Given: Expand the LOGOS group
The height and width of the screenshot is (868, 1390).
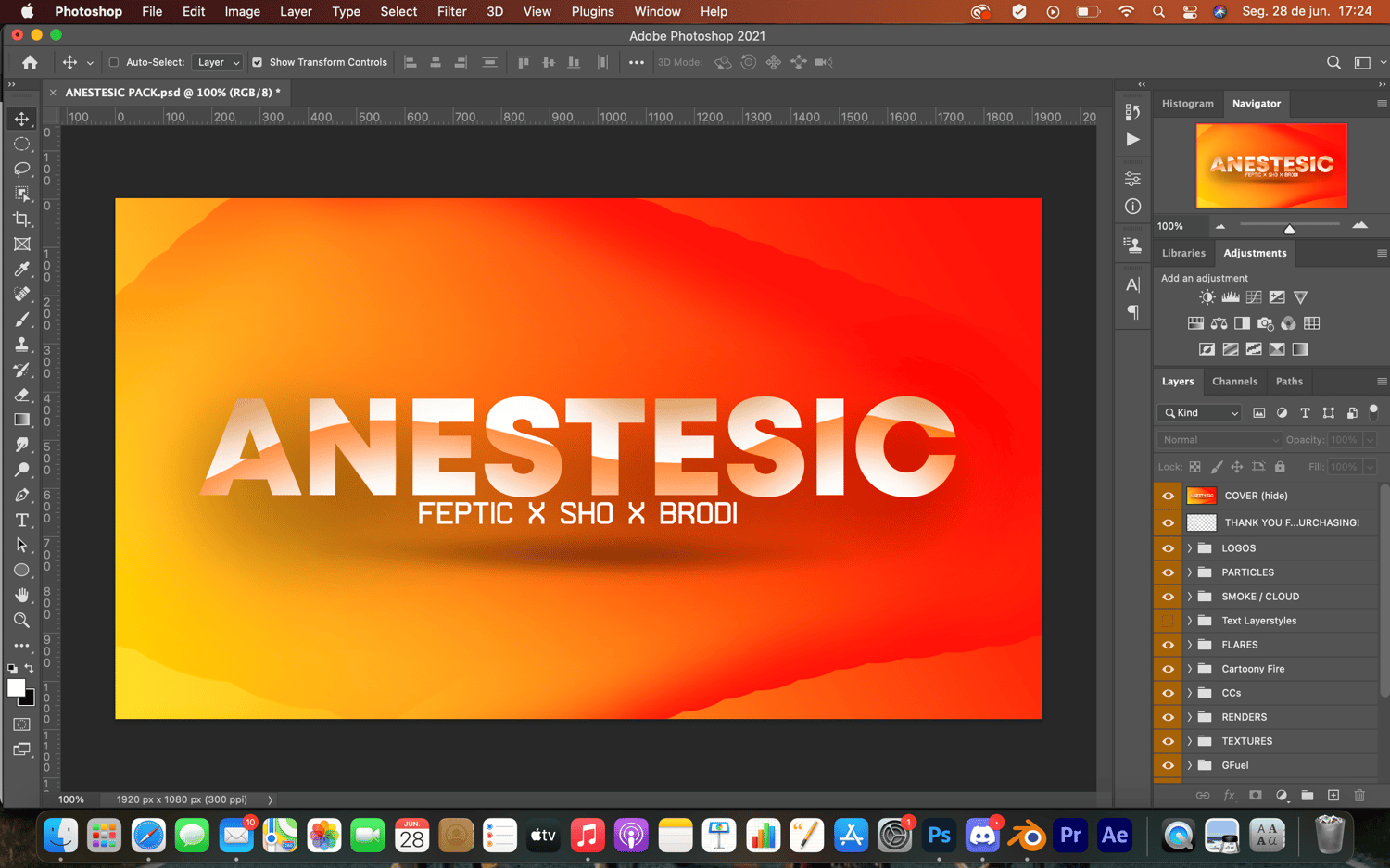Looking at the screenshot, I should tap(1190, 548).
